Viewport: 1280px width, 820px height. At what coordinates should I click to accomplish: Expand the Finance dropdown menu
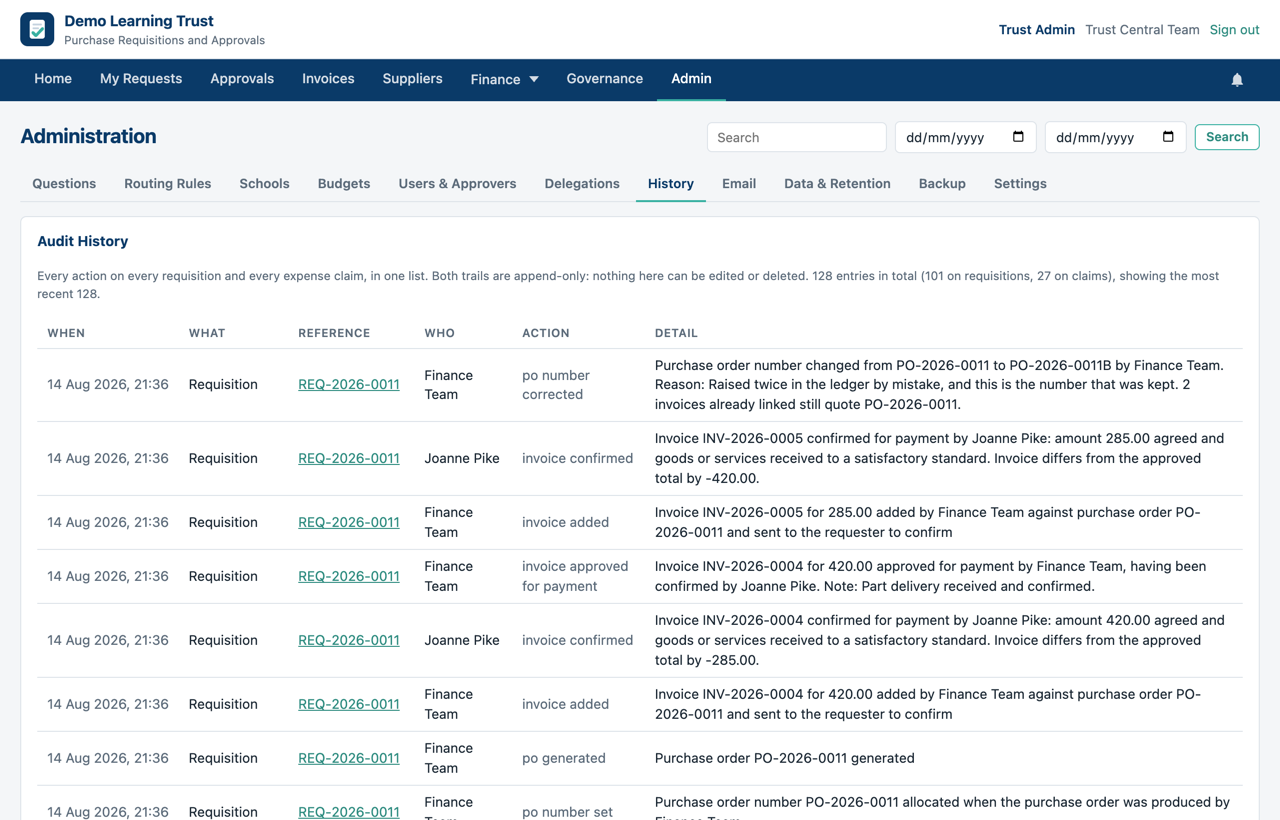(505, 79)
